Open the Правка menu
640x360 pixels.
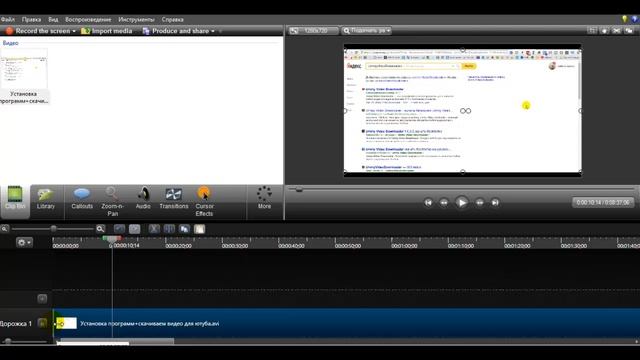31,19
